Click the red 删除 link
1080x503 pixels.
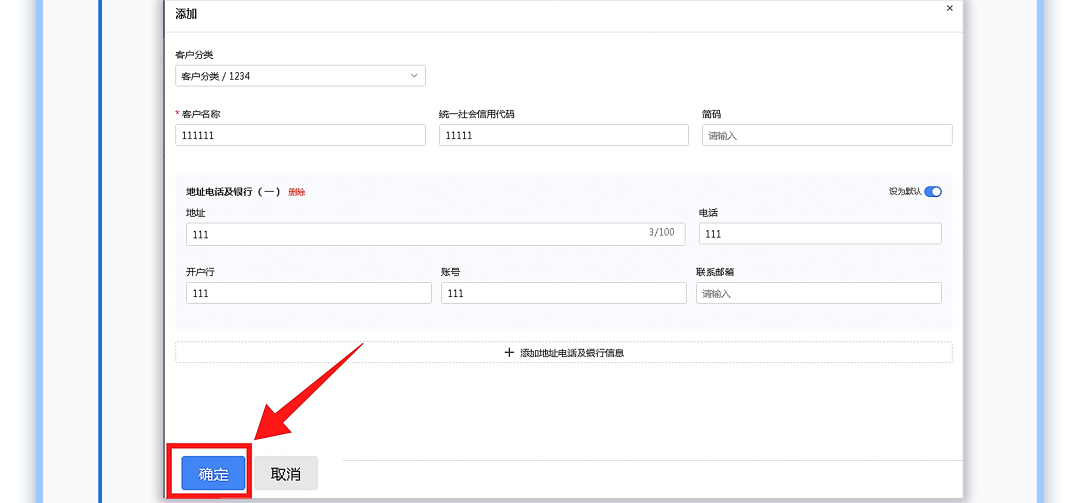pos(297,192)
